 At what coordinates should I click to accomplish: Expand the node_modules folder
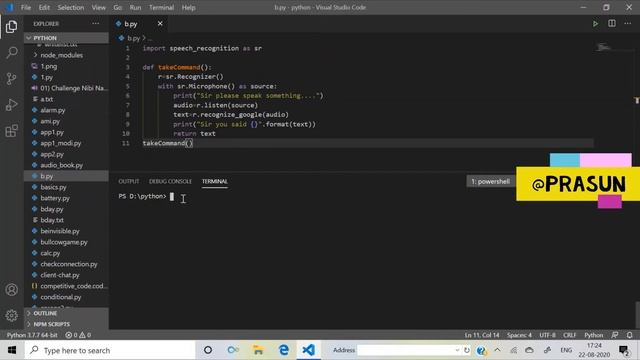[67, 55]
